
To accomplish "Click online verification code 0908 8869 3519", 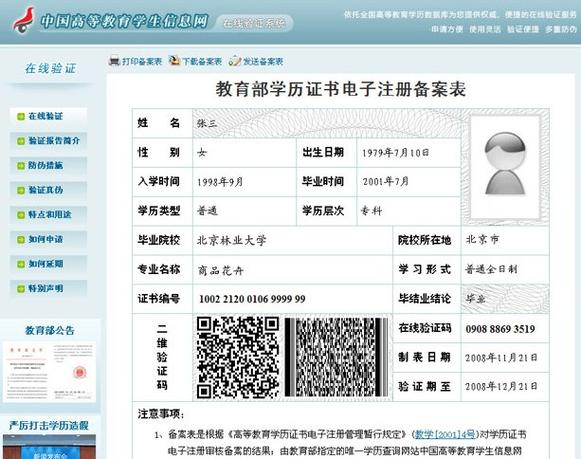I will tap(500, 329).
